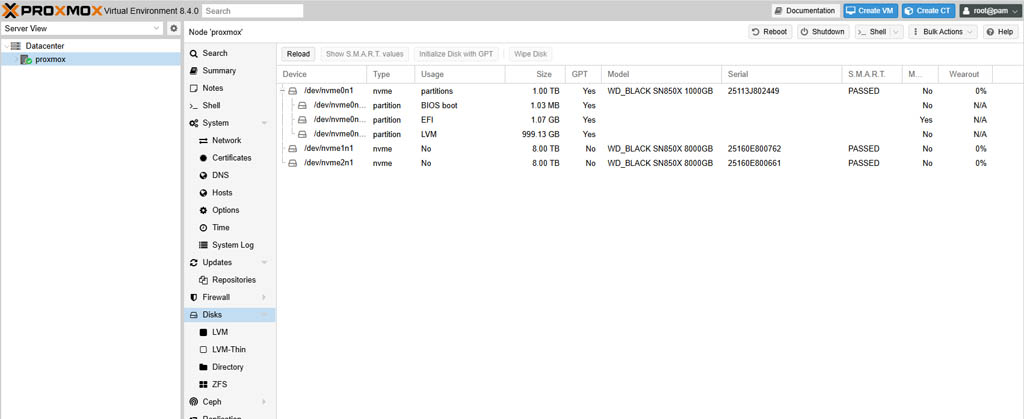This screenshot has height=419, width=1024.
Task: Open the node Shell button
Action: coord(872,32)
